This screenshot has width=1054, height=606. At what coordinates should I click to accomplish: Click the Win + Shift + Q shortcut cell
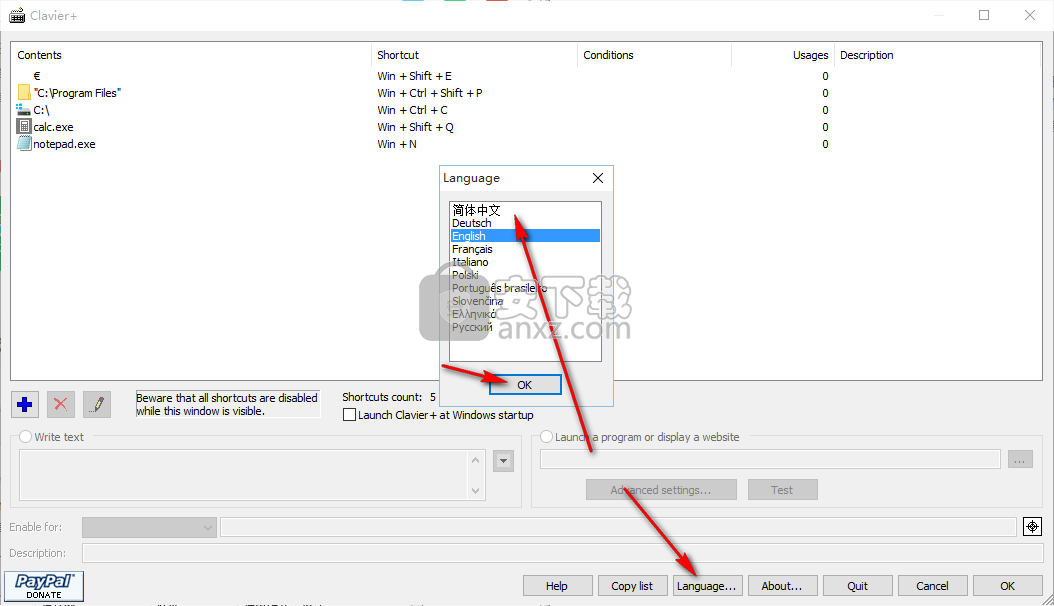[415, 127]
